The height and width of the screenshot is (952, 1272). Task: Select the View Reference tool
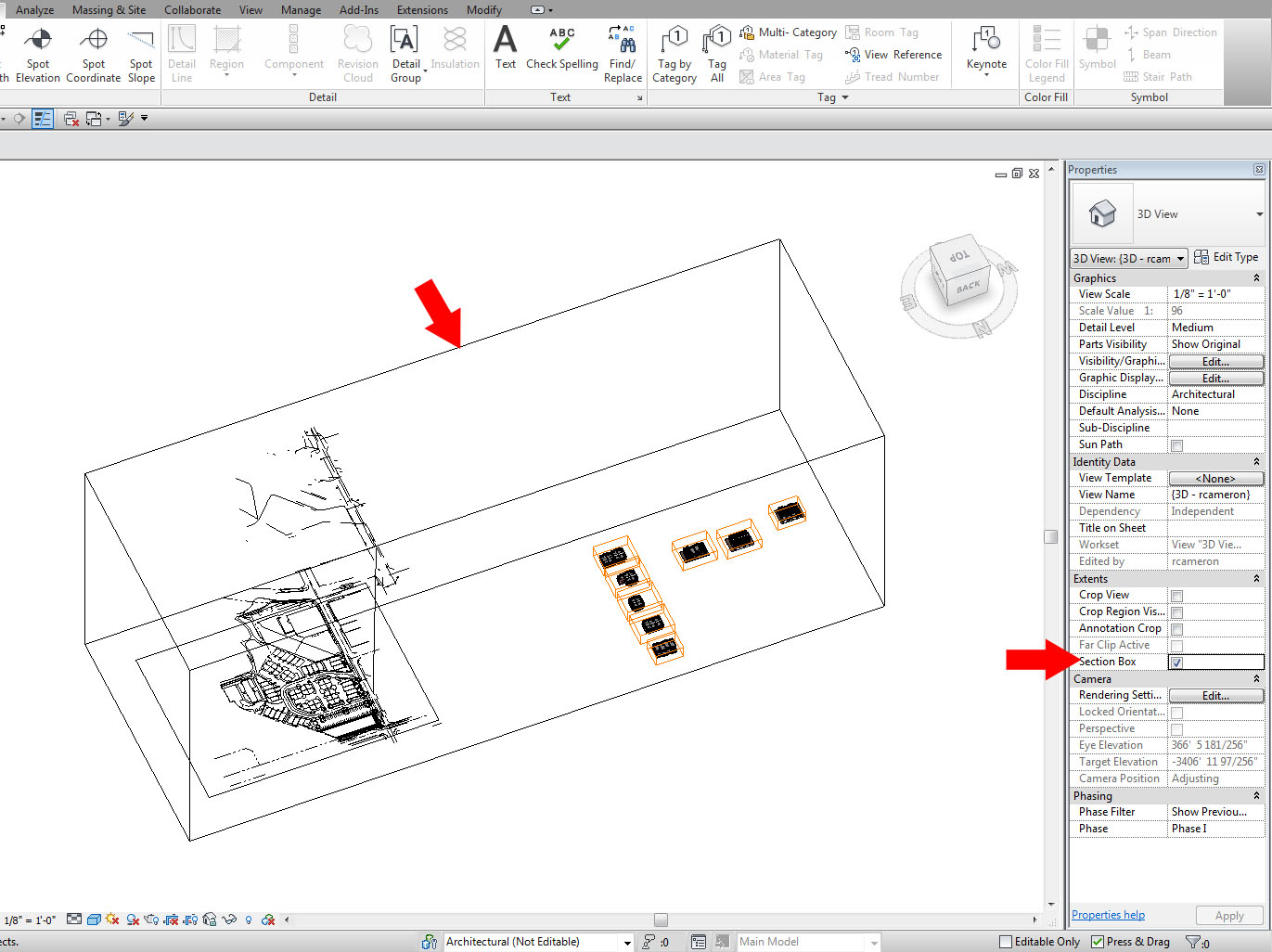click(x=893, y=55)
